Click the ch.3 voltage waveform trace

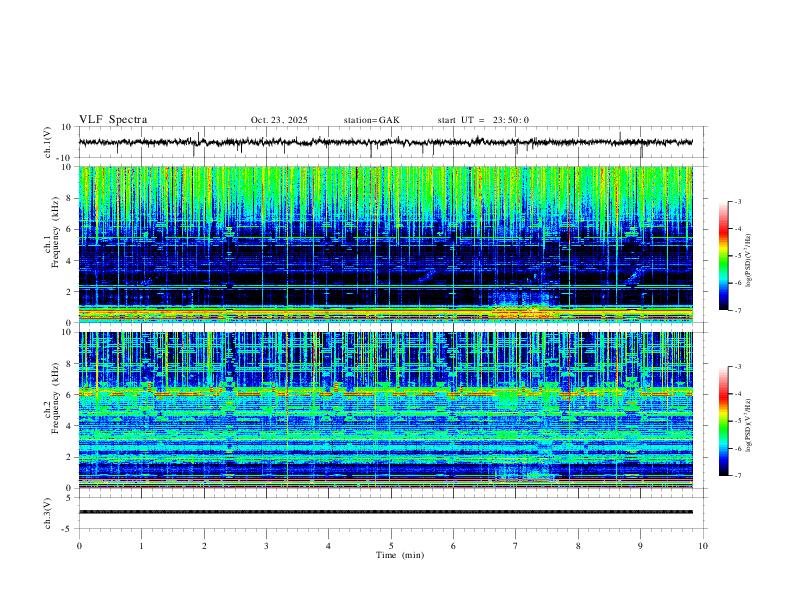pos(385,512)
